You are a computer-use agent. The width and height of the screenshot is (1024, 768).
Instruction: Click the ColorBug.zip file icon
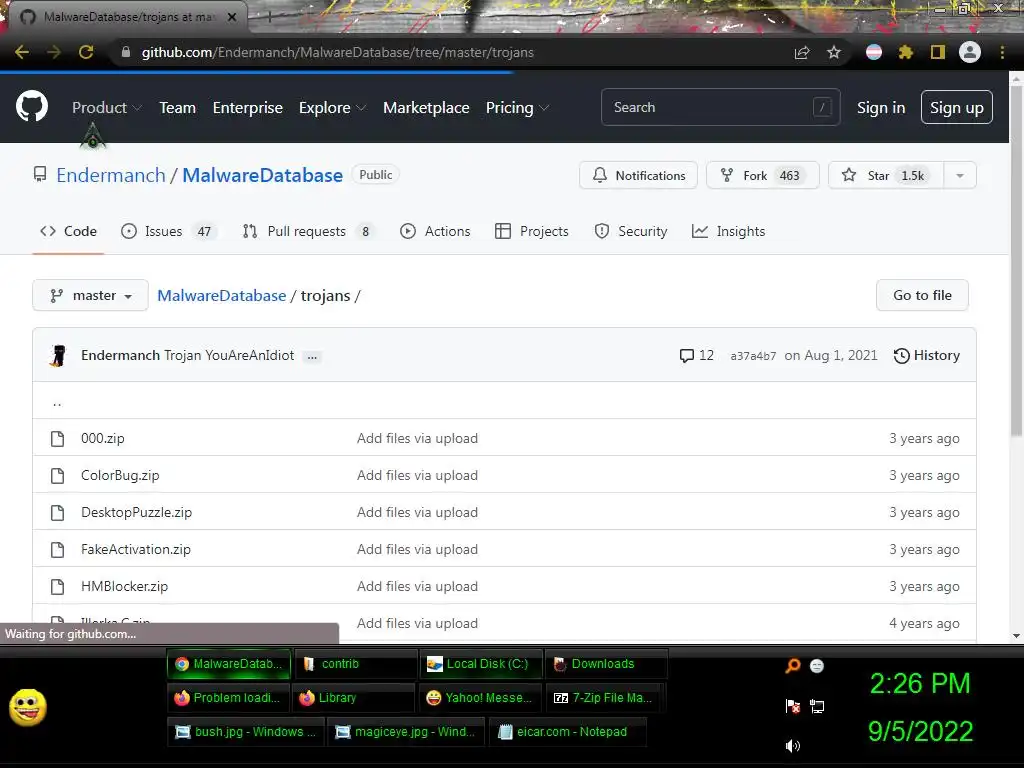(57, 475)
